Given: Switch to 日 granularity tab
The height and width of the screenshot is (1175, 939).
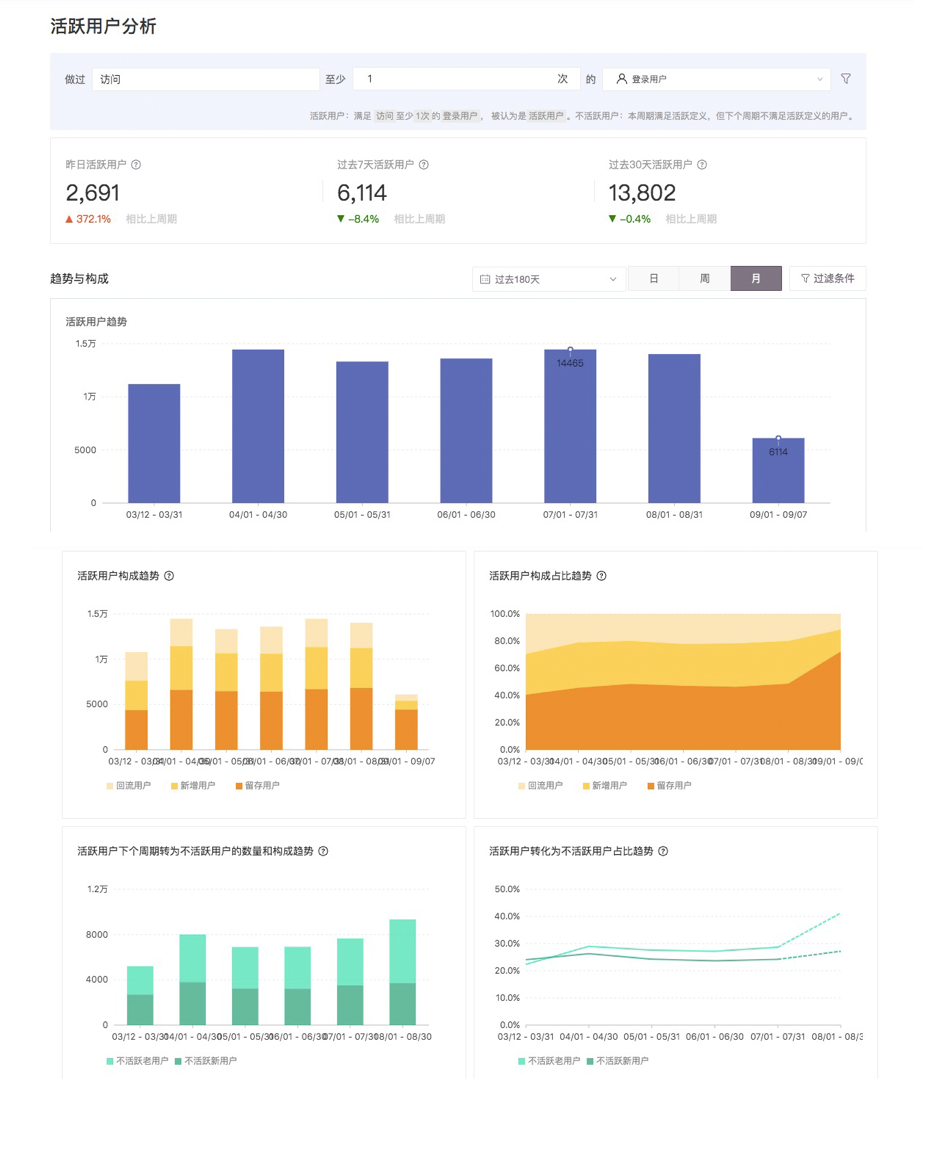Looking at the screenshot, I should (653, 279).
